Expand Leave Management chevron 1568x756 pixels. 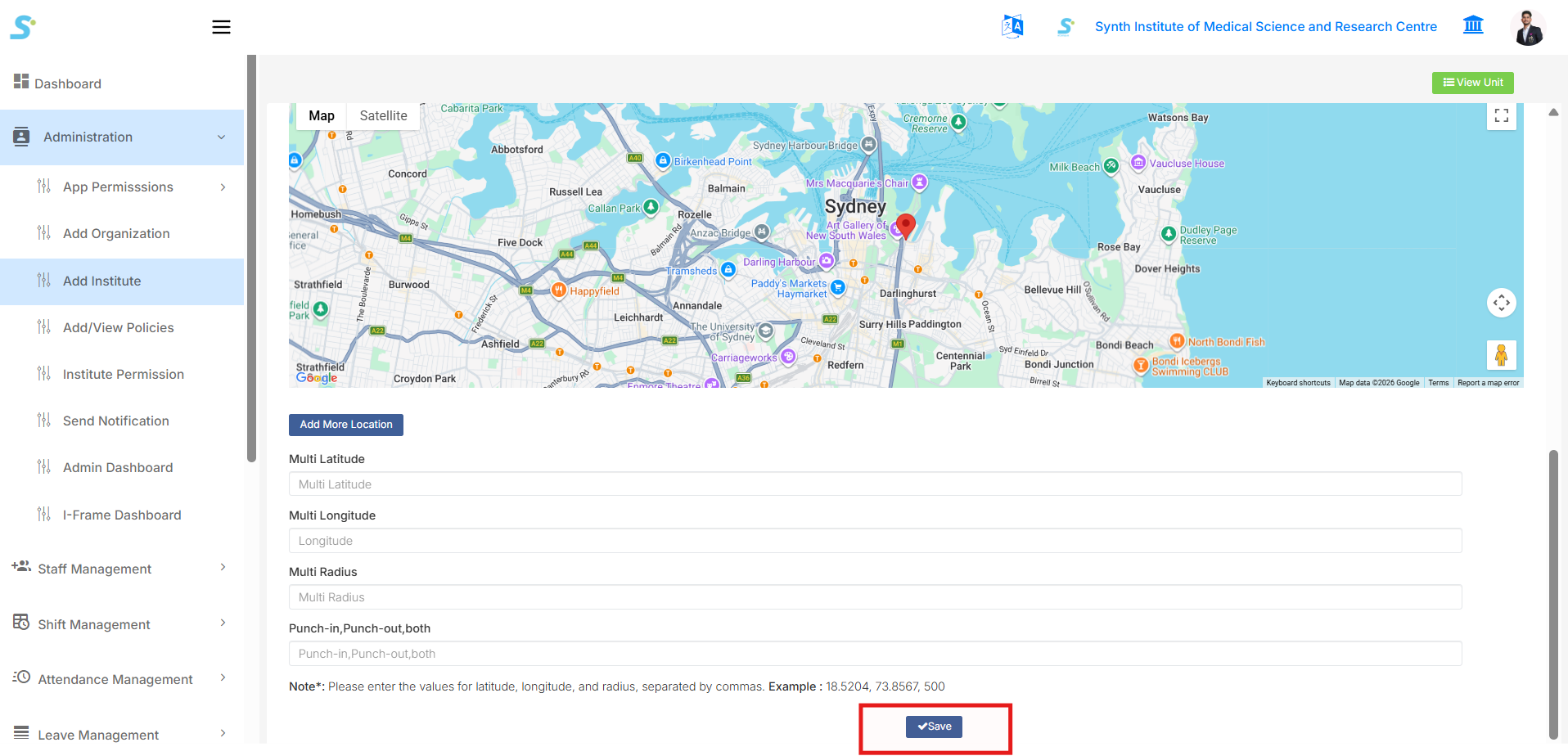pos(223,733)
